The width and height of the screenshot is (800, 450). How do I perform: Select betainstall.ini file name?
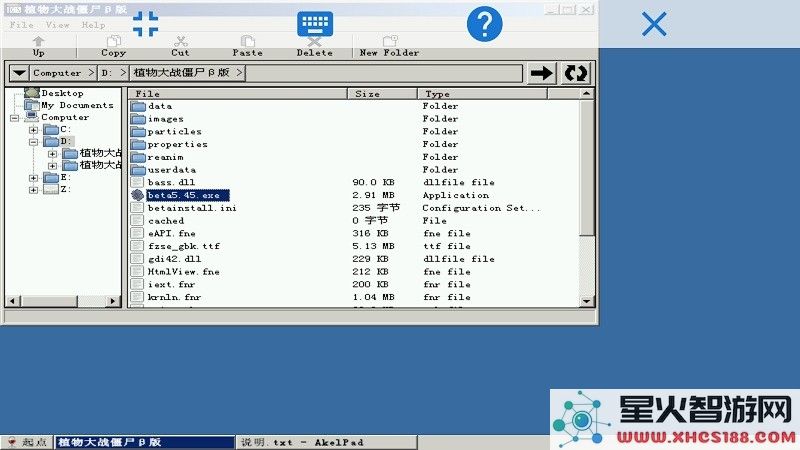point(192,208)
